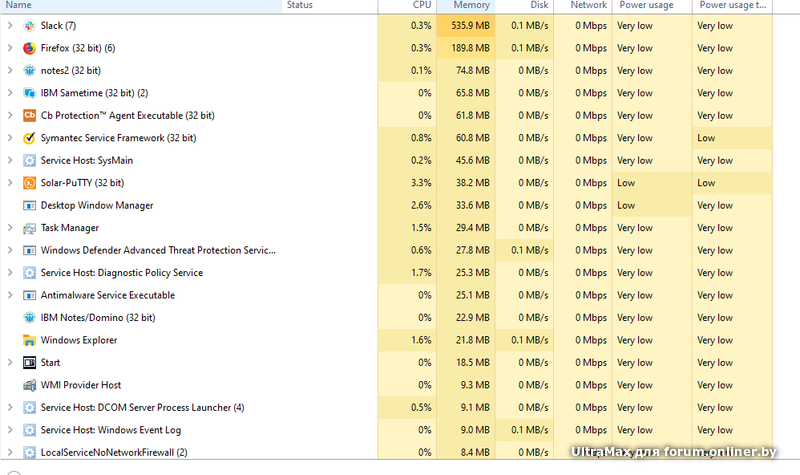Click the Cb Protection Agent icon

(30, 116)
